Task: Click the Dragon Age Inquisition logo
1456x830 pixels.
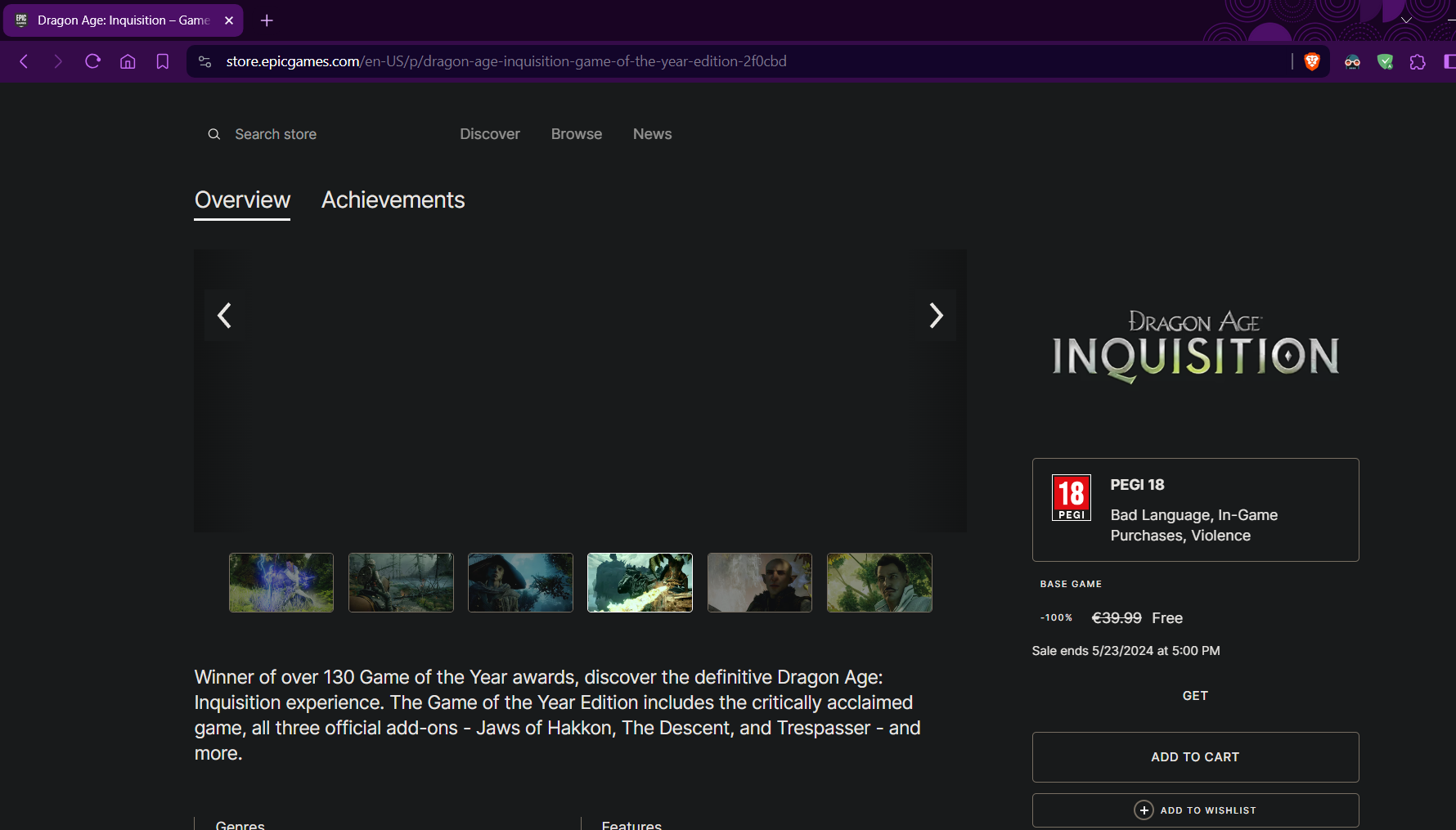Action: coord(1195,346)
